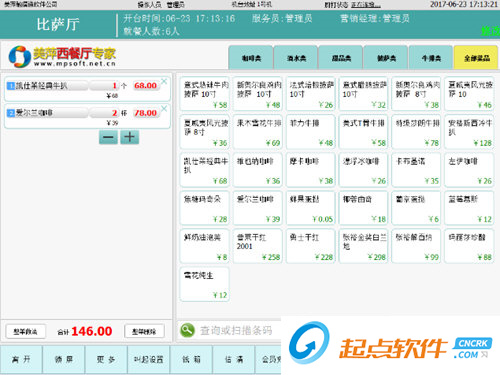Image resolution: width=500 pixels, height=375 pixels.
Task: Select order line 2 爱尔兰咖啡
Action: 87,116
